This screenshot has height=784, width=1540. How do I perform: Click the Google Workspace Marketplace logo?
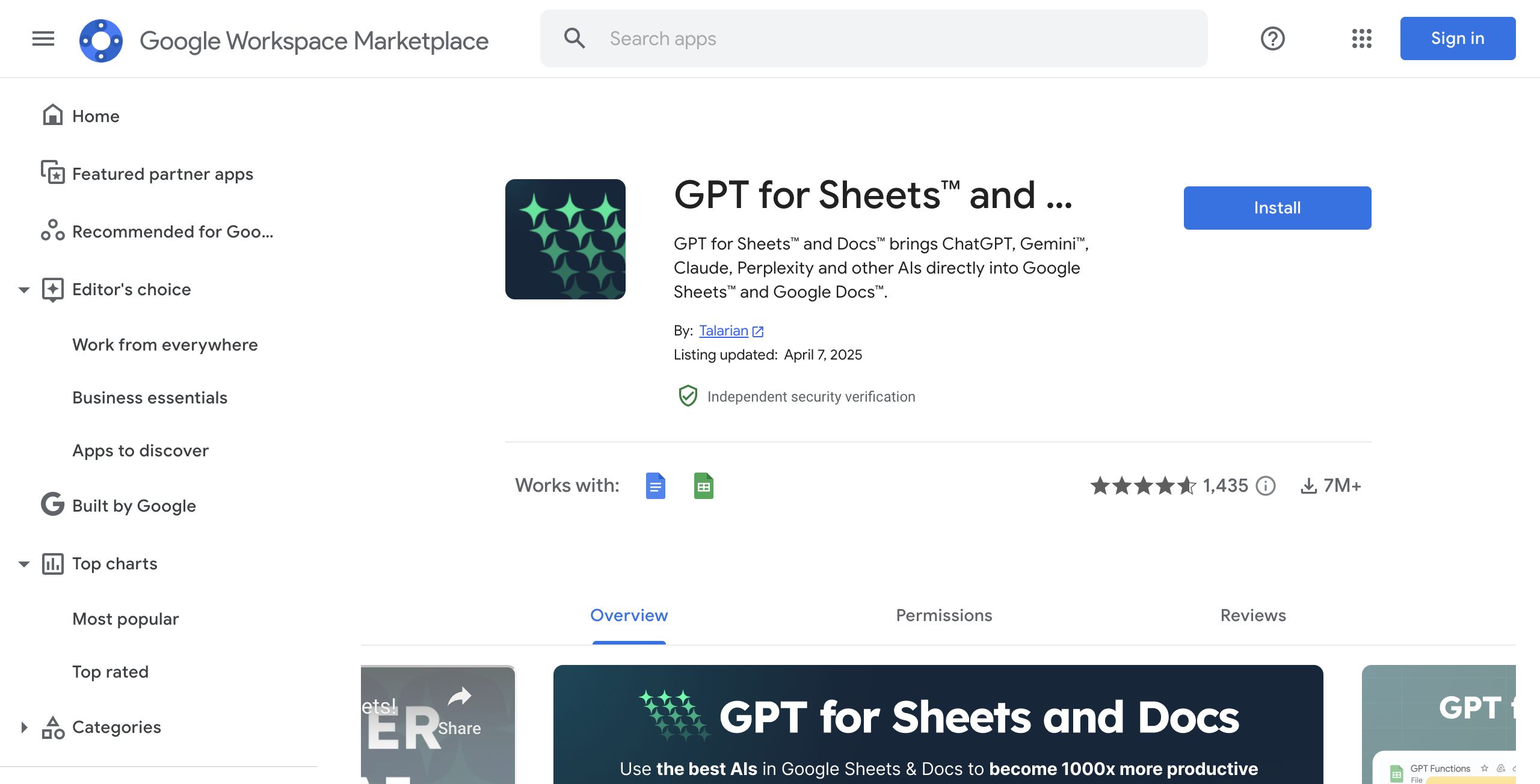pyautogui.click(x=101, y=40)
